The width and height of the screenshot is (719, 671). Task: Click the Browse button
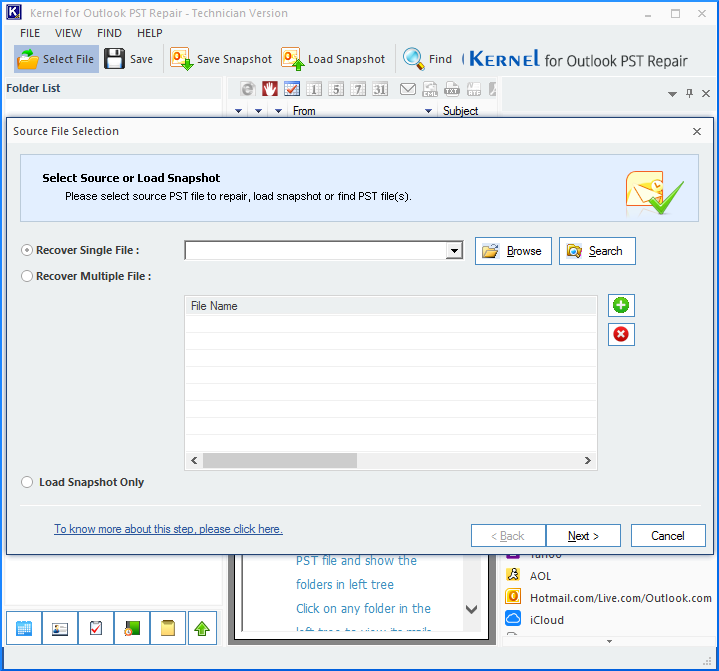(x=513, y=251)
